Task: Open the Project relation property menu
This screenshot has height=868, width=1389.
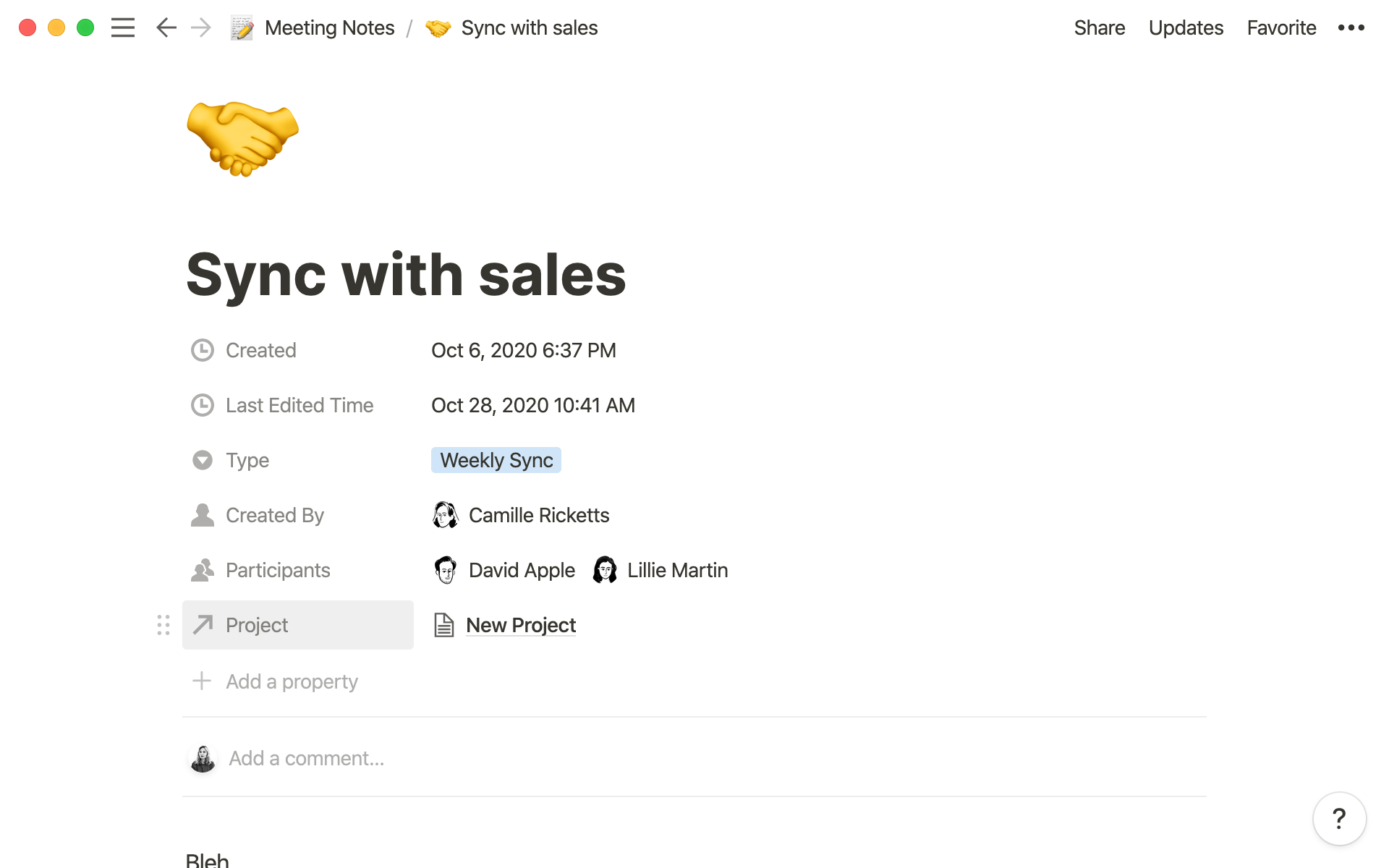Action: coord(257,625)
